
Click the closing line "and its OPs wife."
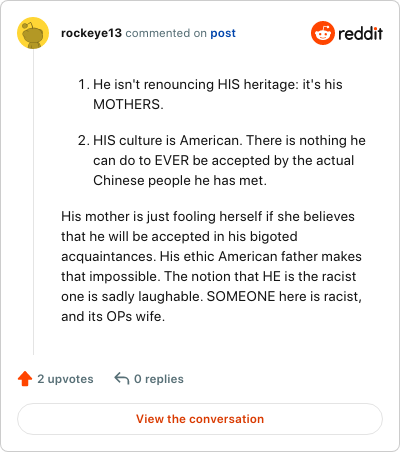(113, 316)
